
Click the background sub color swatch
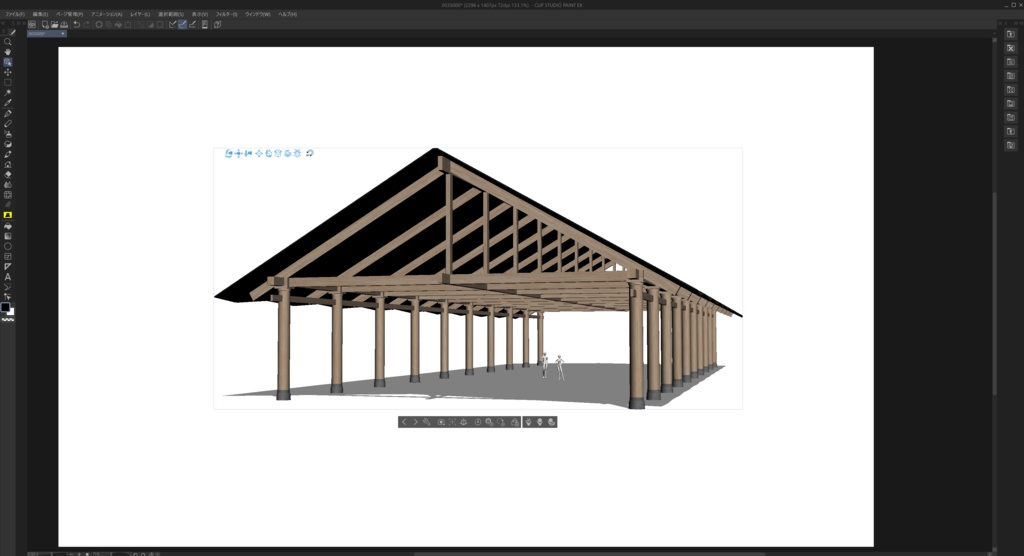coord(11,312)
